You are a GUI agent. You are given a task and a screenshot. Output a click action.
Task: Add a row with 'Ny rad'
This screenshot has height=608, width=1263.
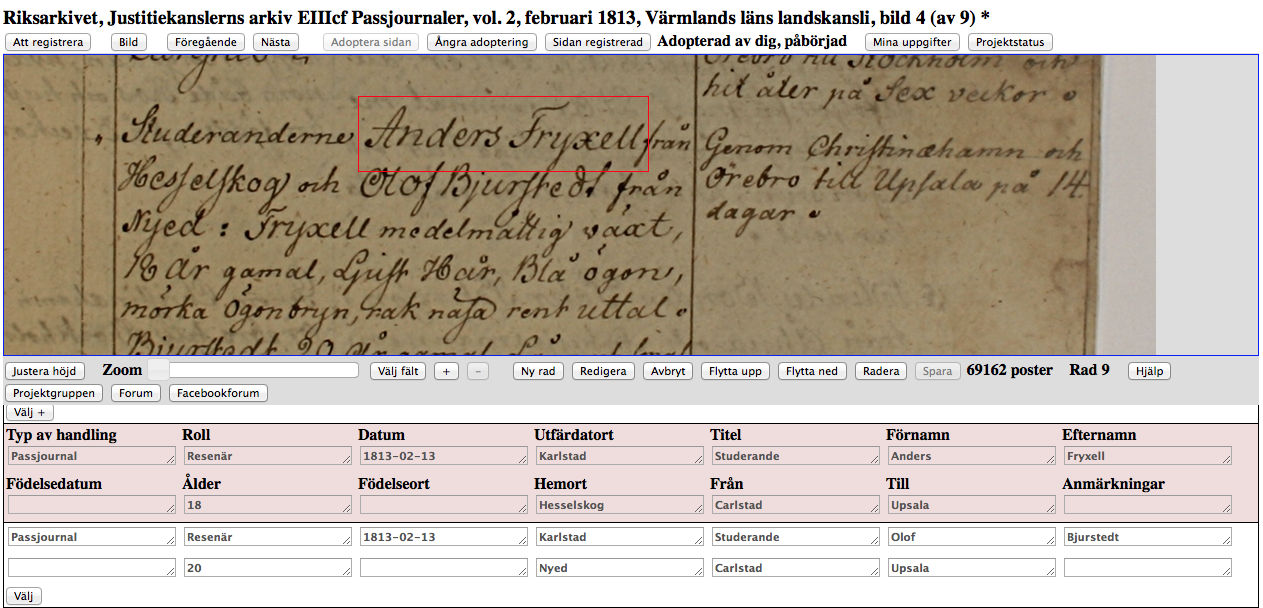(x=539, y=371)
